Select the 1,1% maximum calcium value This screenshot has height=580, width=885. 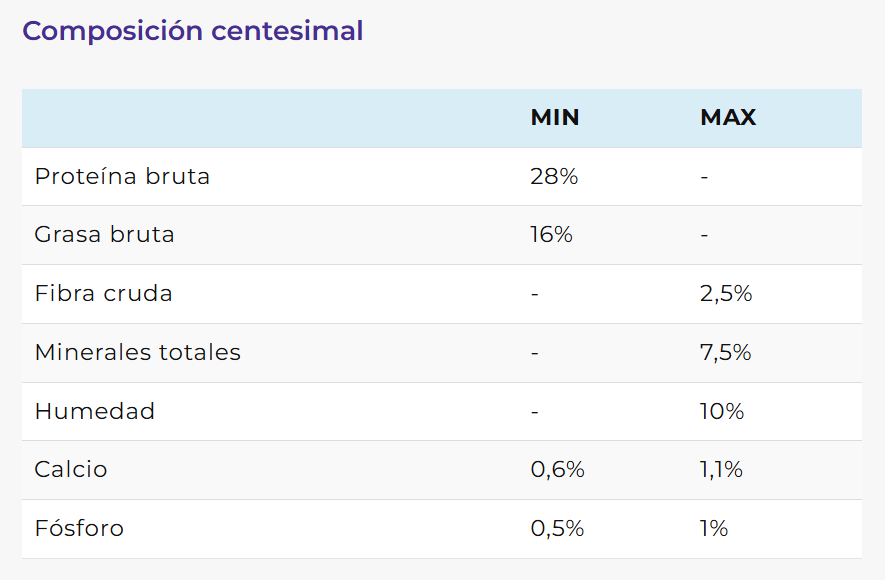(721, 470)
